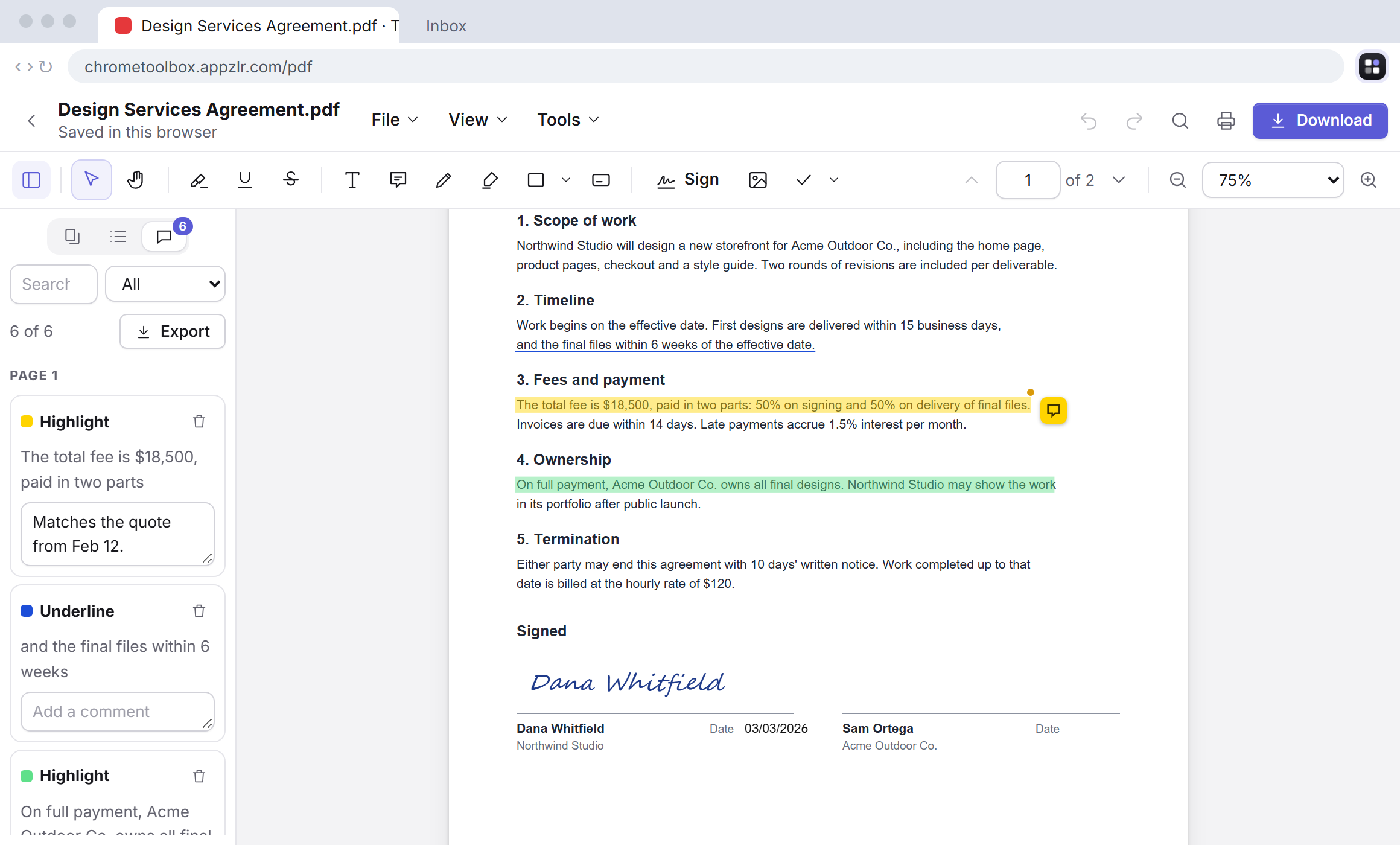Delete the yellow Highlight annotation
The image size is (1400, 845).
point(199,421)
